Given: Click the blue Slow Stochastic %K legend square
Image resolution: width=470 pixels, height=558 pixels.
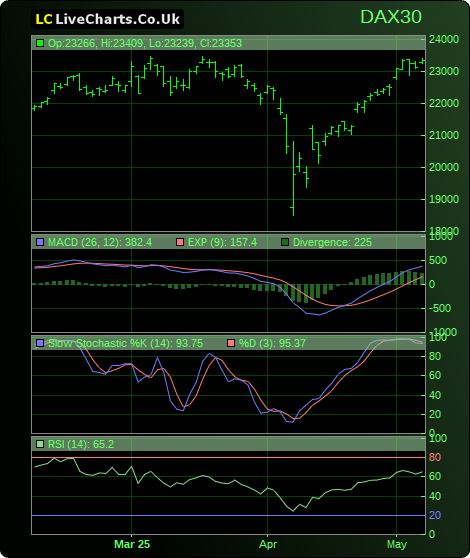Looking at the screenshot, I should pyautogui.click(x=40, y=343).
